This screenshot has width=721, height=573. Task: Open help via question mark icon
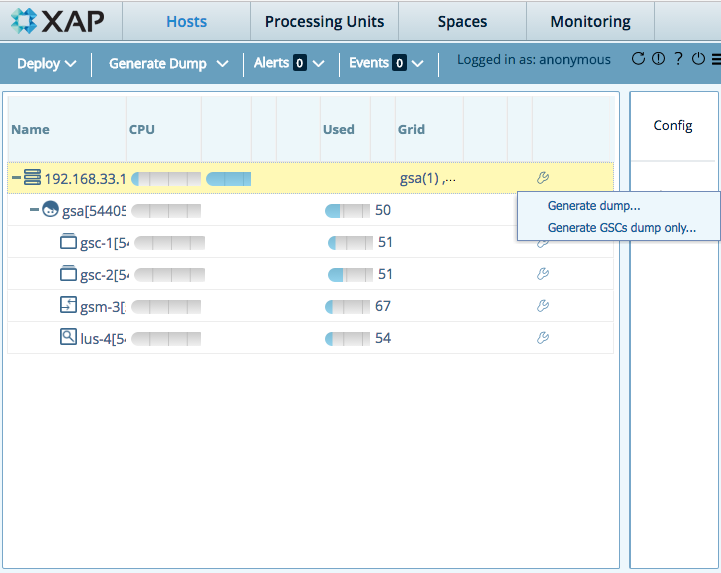pos(678,59)
